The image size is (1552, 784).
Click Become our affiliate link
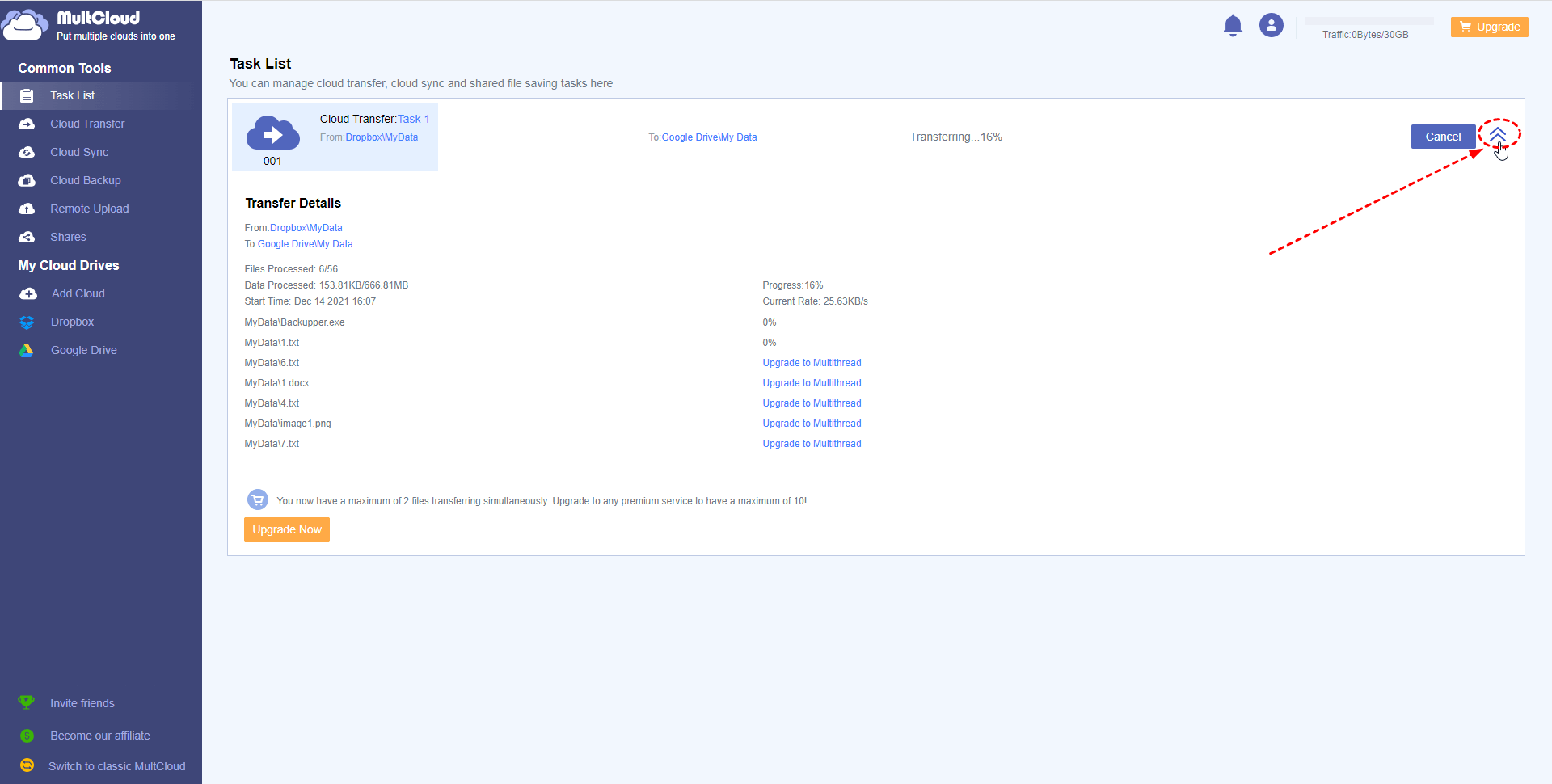(100, 736)
